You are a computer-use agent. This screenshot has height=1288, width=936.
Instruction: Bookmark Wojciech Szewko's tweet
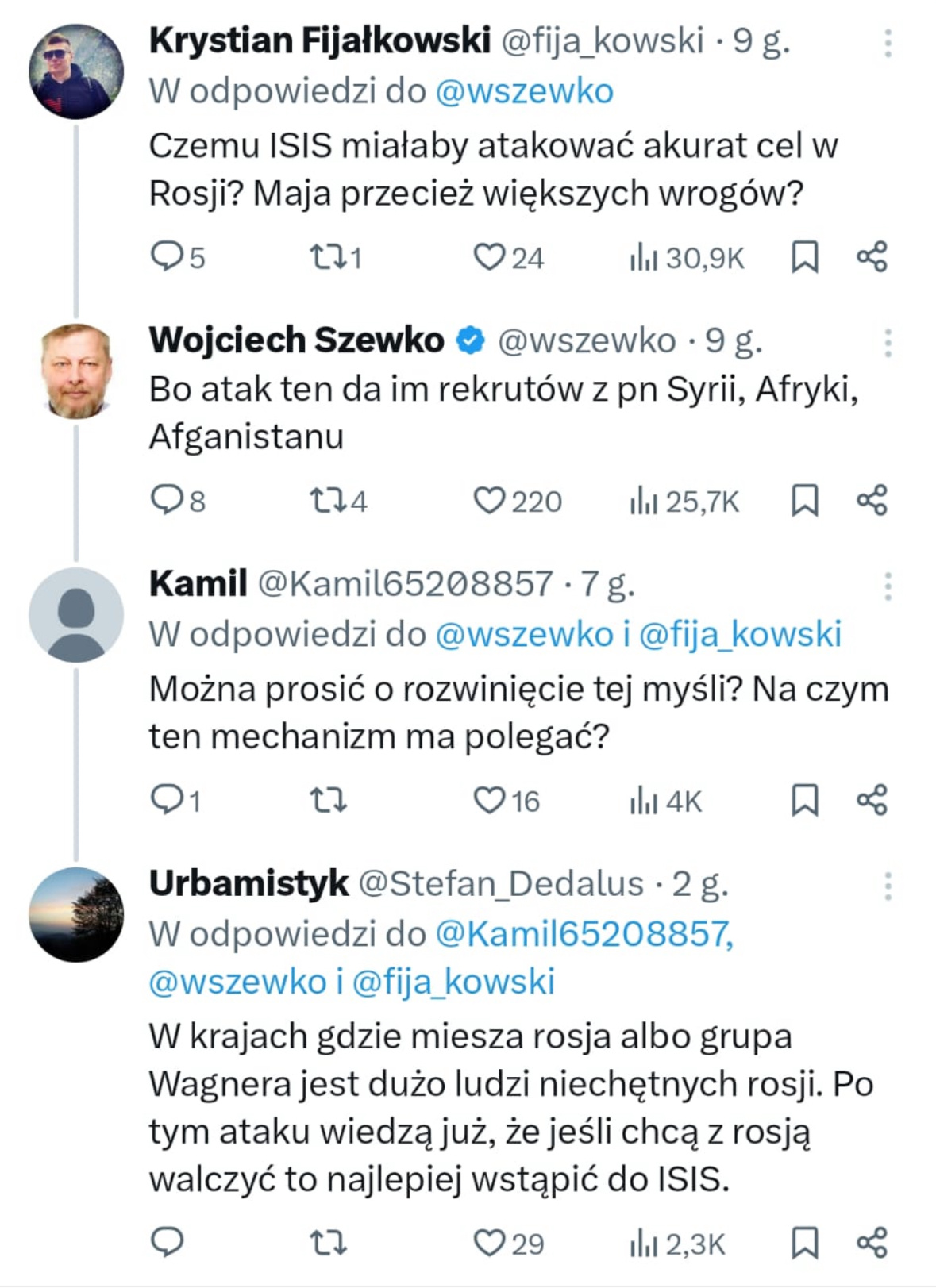point(804,501)
